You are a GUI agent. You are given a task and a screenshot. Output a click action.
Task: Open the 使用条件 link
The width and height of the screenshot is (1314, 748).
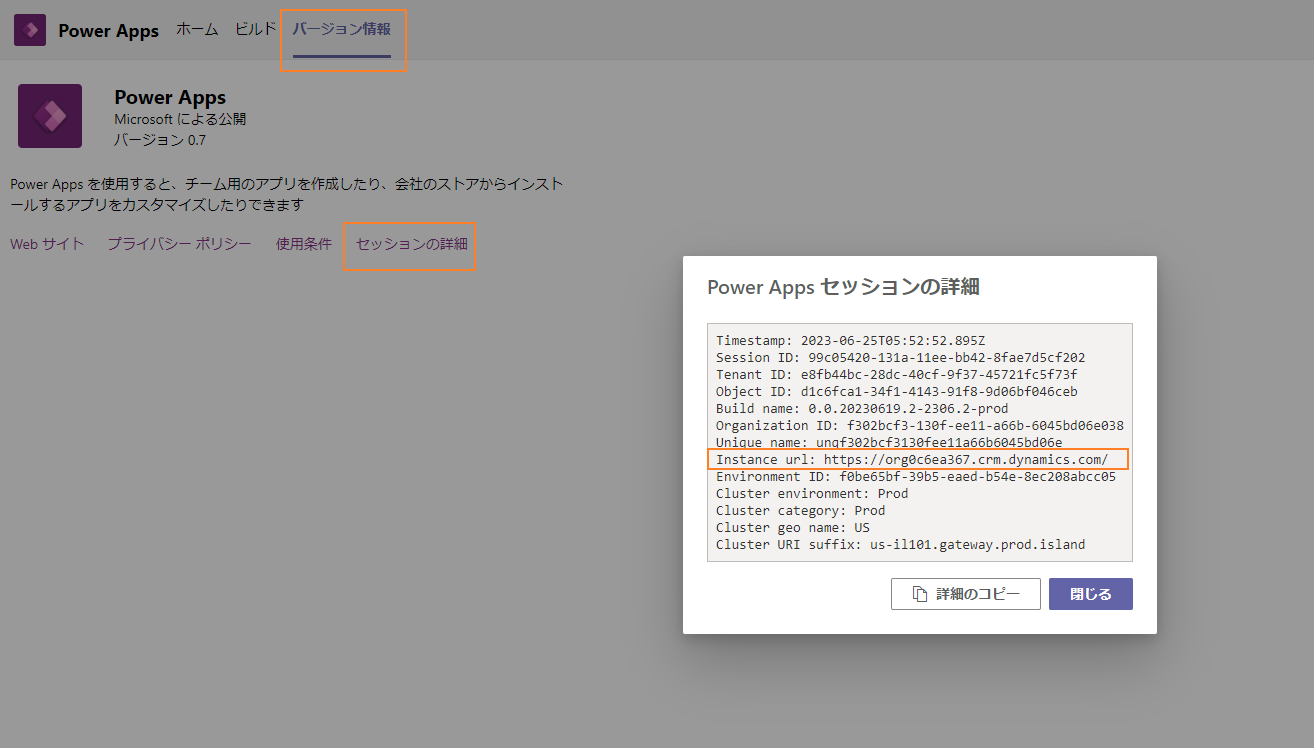coord(304,244)
